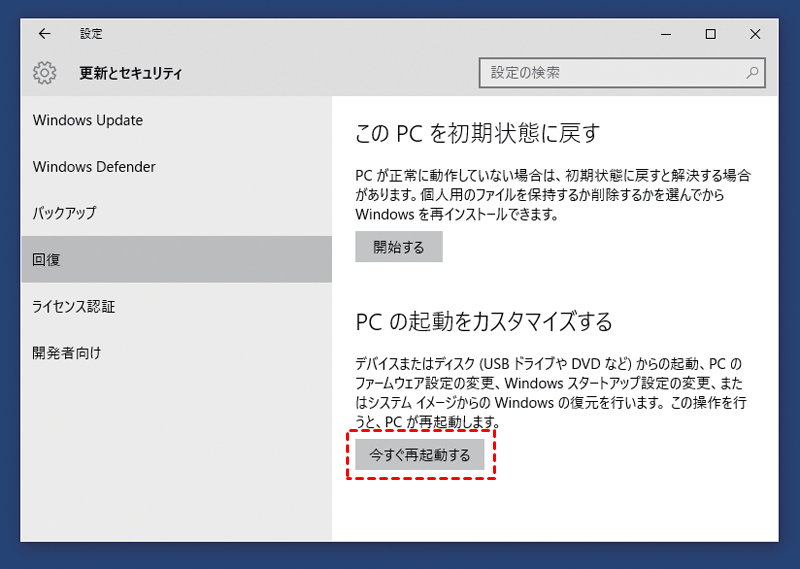This screenshot has height=569, width=800.
Task: Select the 回復 sidebar item
Action: tap(47, 259)
